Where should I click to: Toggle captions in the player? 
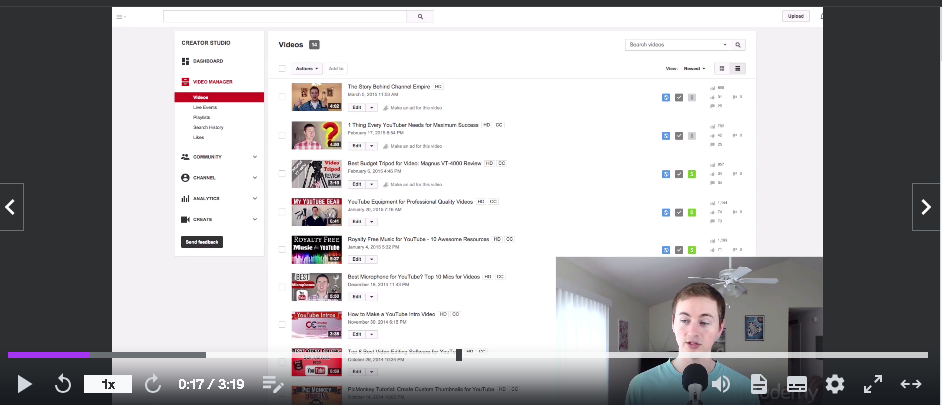pyautogui.click(x=797, y=384)
